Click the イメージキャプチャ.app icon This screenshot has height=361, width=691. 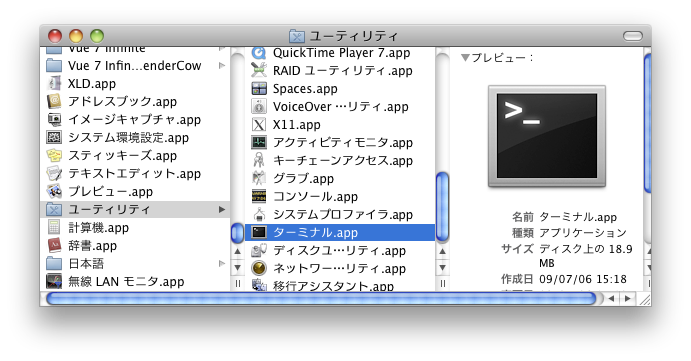54,119
